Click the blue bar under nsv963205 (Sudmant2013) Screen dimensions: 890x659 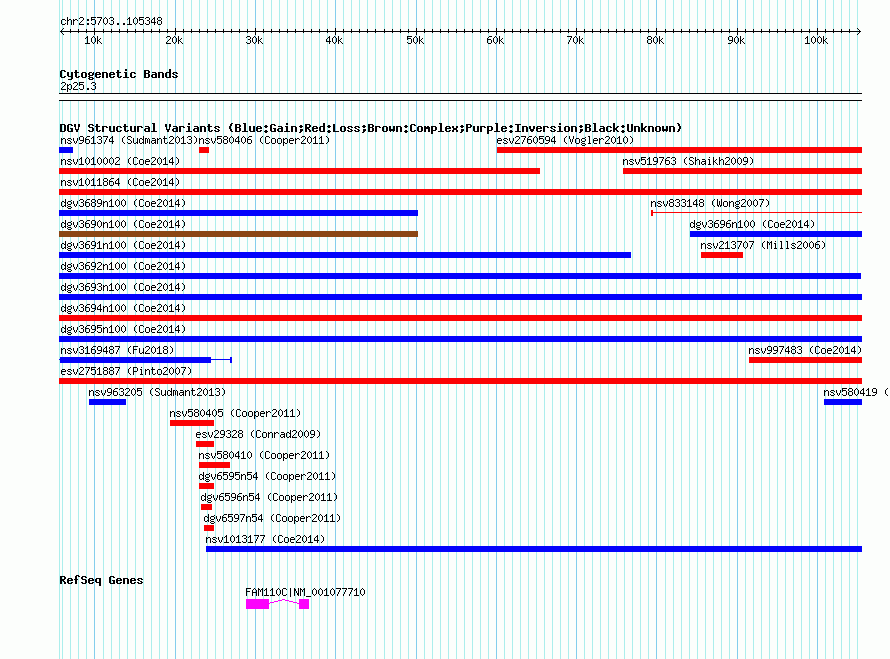(x=107, y=402)
